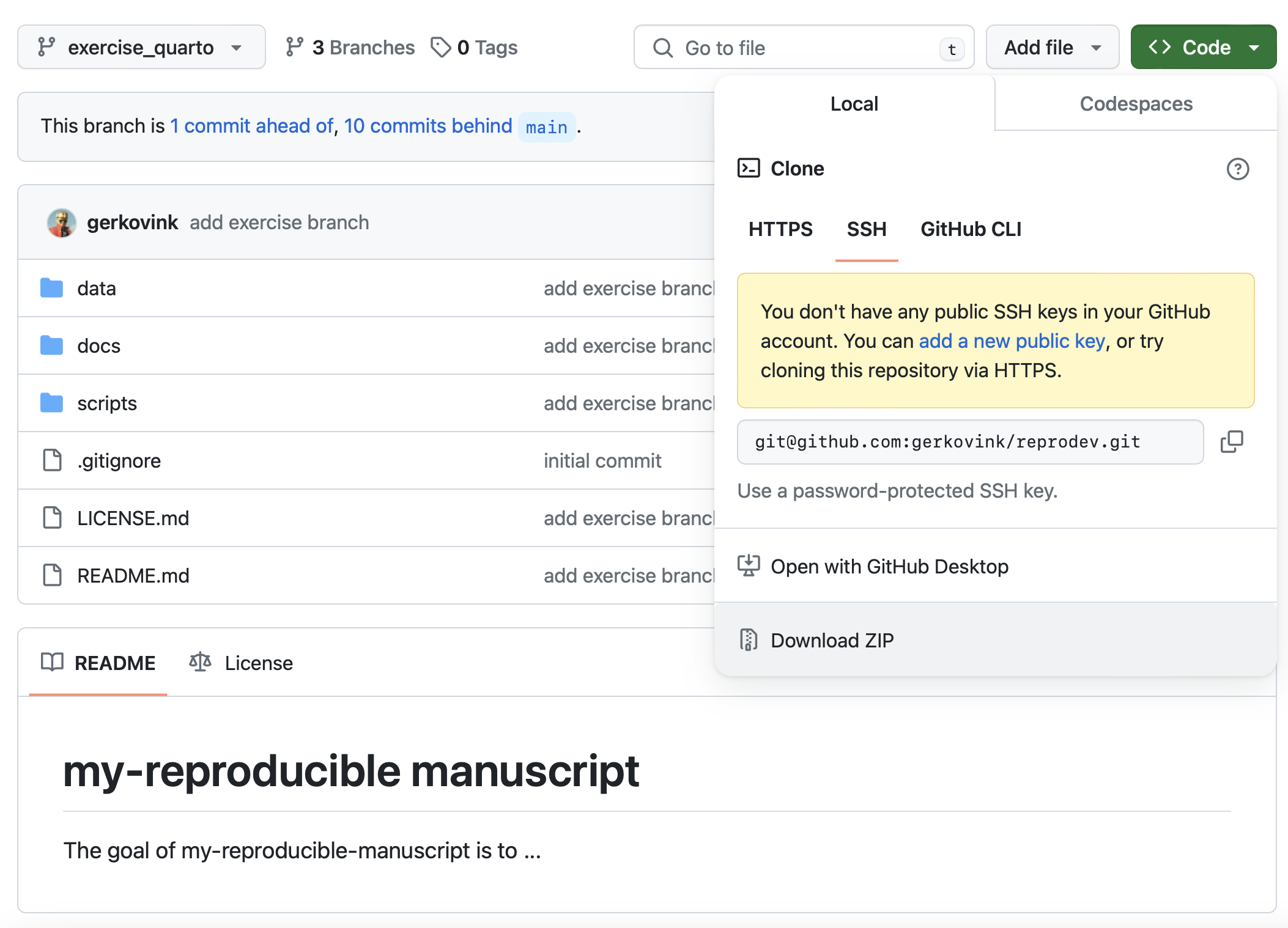Open the commit message in the data row
This screenshot has width=1288, height=928.
pyautogui.click(x=629, y=289)
